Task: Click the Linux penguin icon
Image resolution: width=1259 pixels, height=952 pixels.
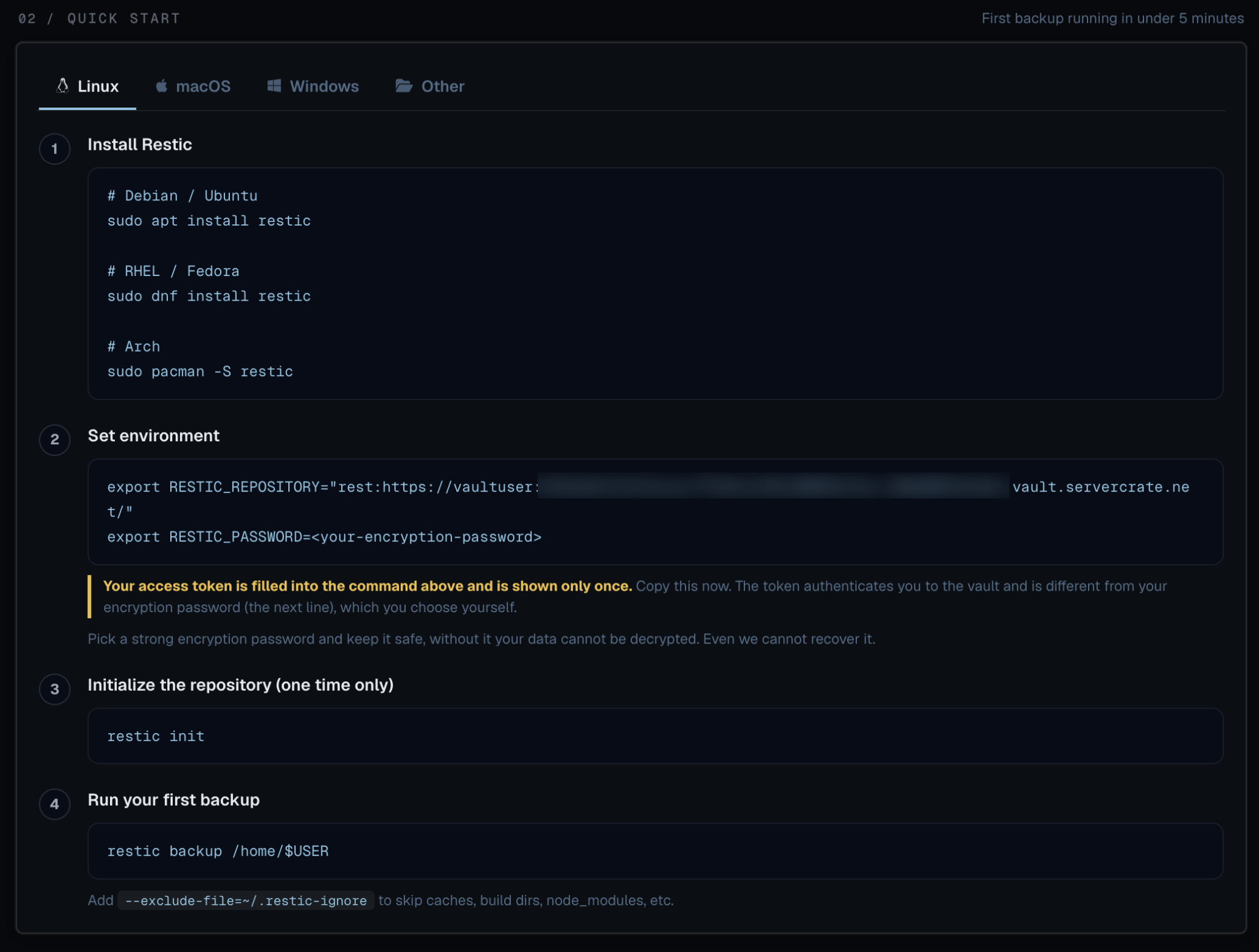Action: pos(62,86)
